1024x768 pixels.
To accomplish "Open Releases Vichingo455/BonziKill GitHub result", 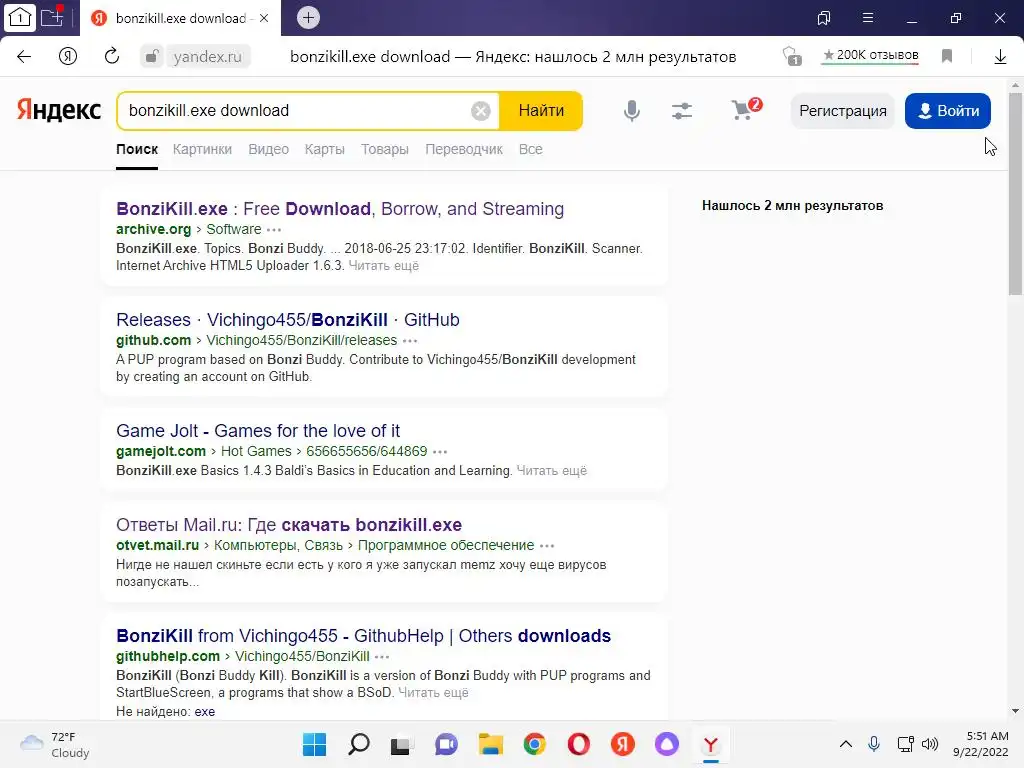I will point(287,320).
